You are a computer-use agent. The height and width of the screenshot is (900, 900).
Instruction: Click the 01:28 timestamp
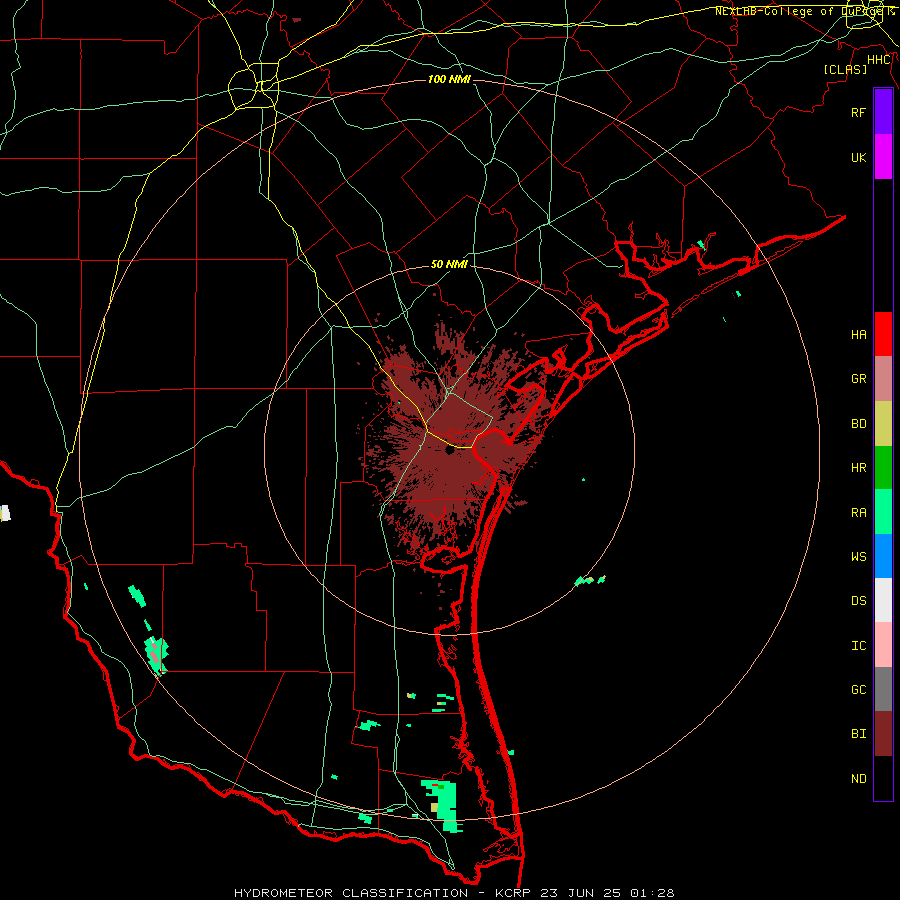[x=651, y=893]
